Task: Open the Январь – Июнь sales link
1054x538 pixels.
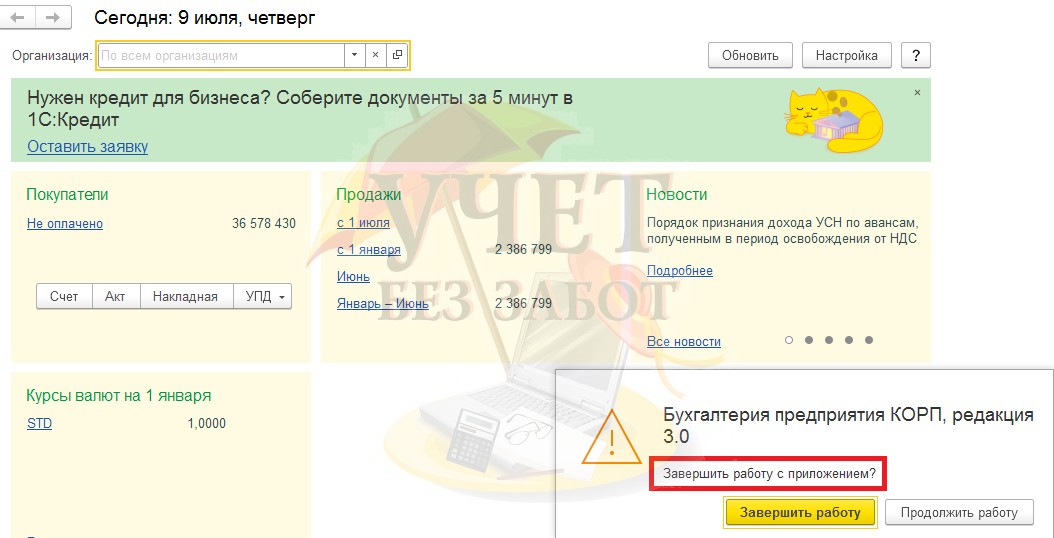Action: tap(382, 303)
